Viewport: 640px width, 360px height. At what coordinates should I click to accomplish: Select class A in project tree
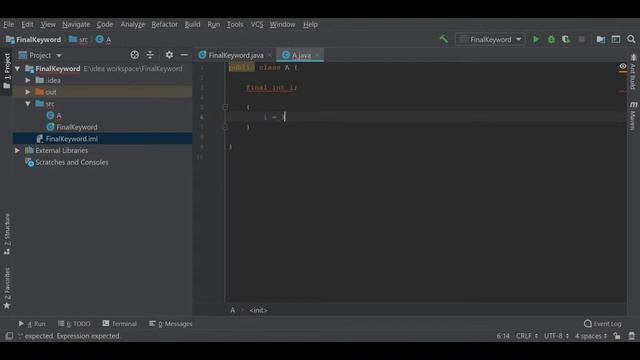pos(58,116)
